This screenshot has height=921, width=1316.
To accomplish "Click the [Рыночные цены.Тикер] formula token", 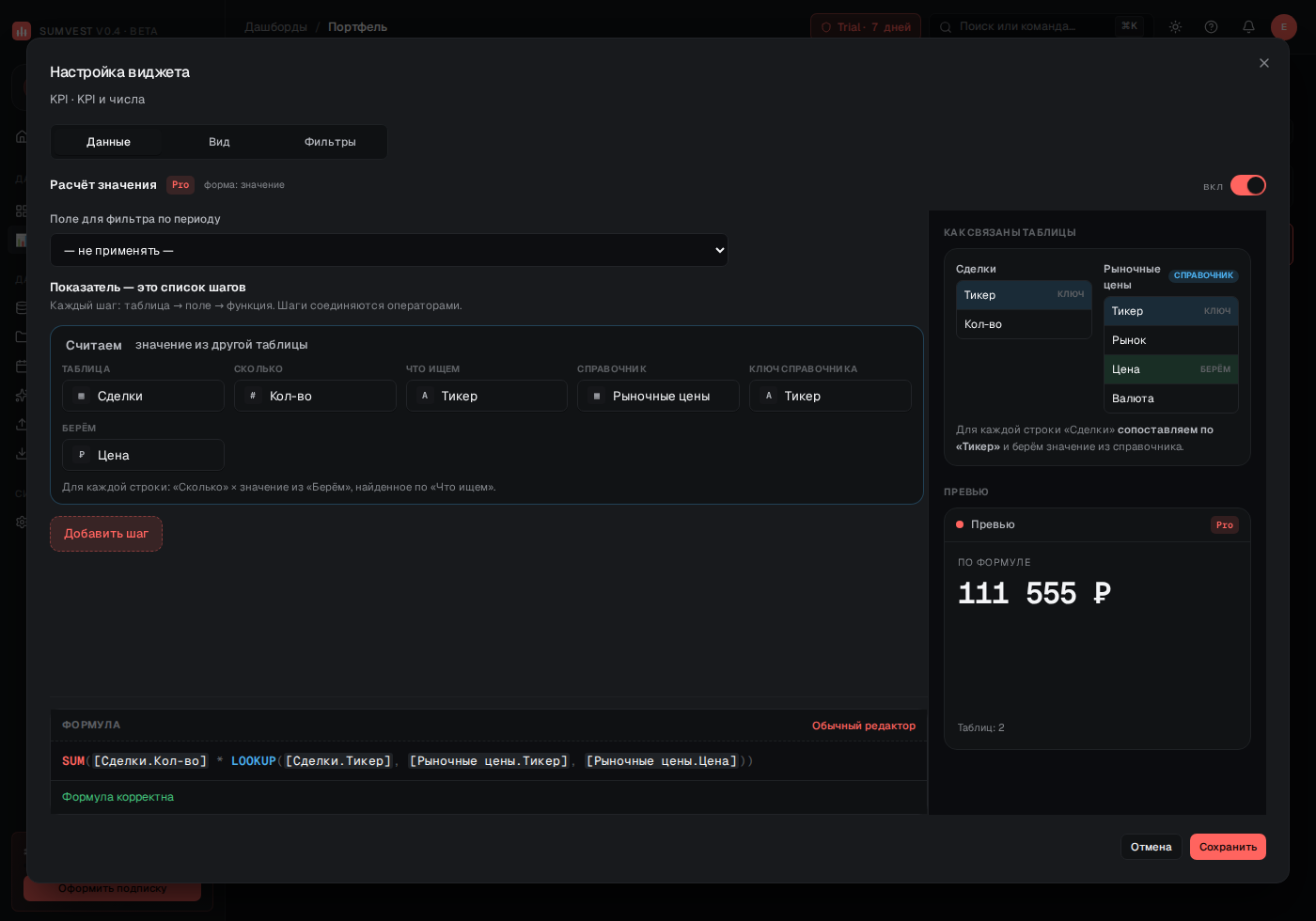I will click(489, 761).
